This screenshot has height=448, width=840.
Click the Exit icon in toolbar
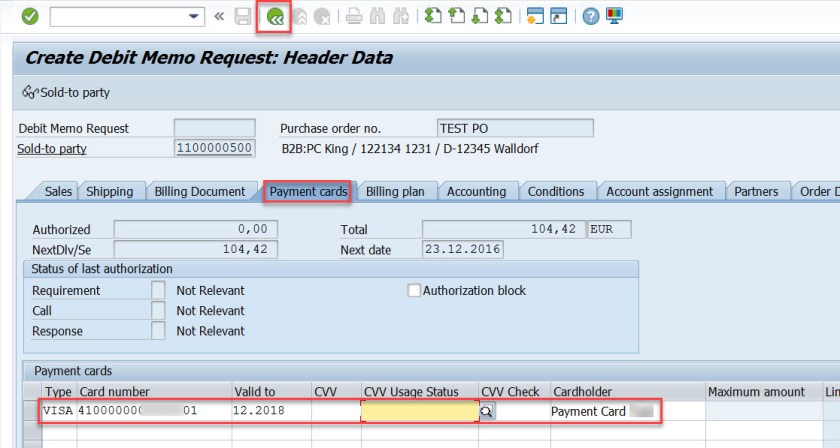[299, 17]
